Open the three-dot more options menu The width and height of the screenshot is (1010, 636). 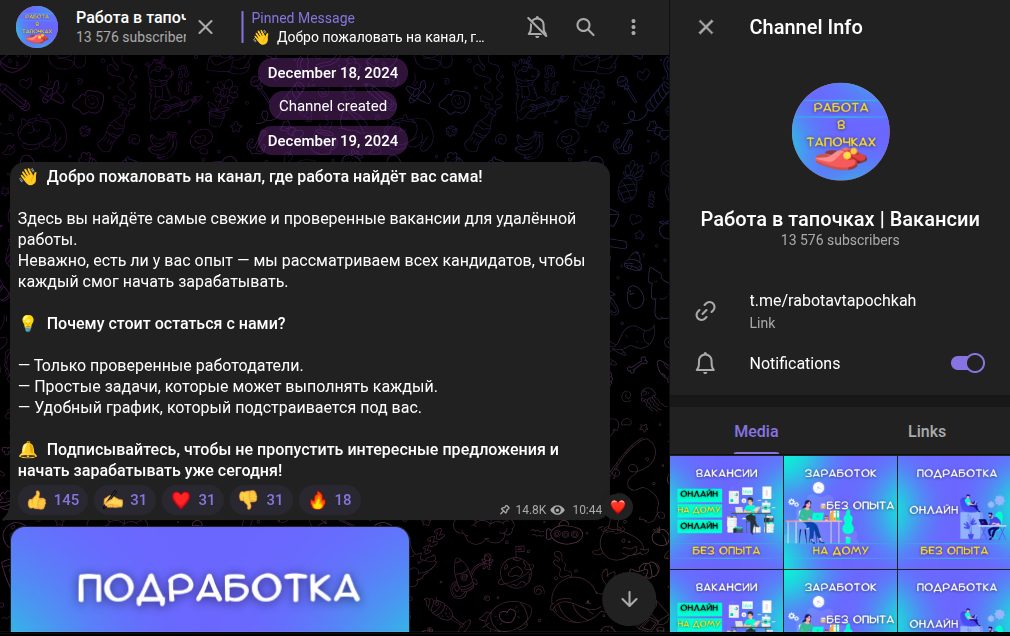point(633,27)
